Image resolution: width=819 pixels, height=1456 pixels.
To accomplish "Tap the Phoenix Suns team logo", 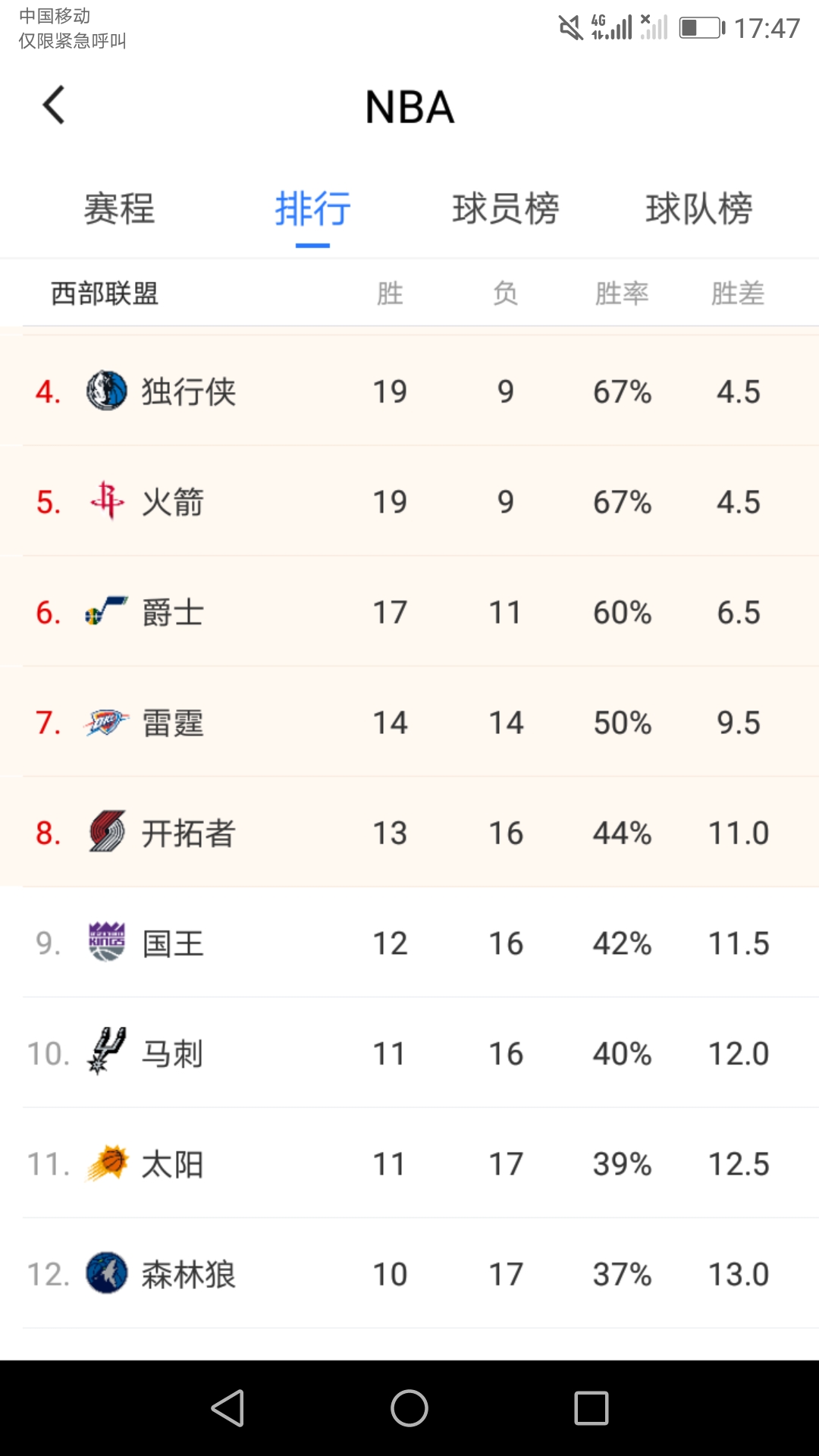I will click(106, 1163).
